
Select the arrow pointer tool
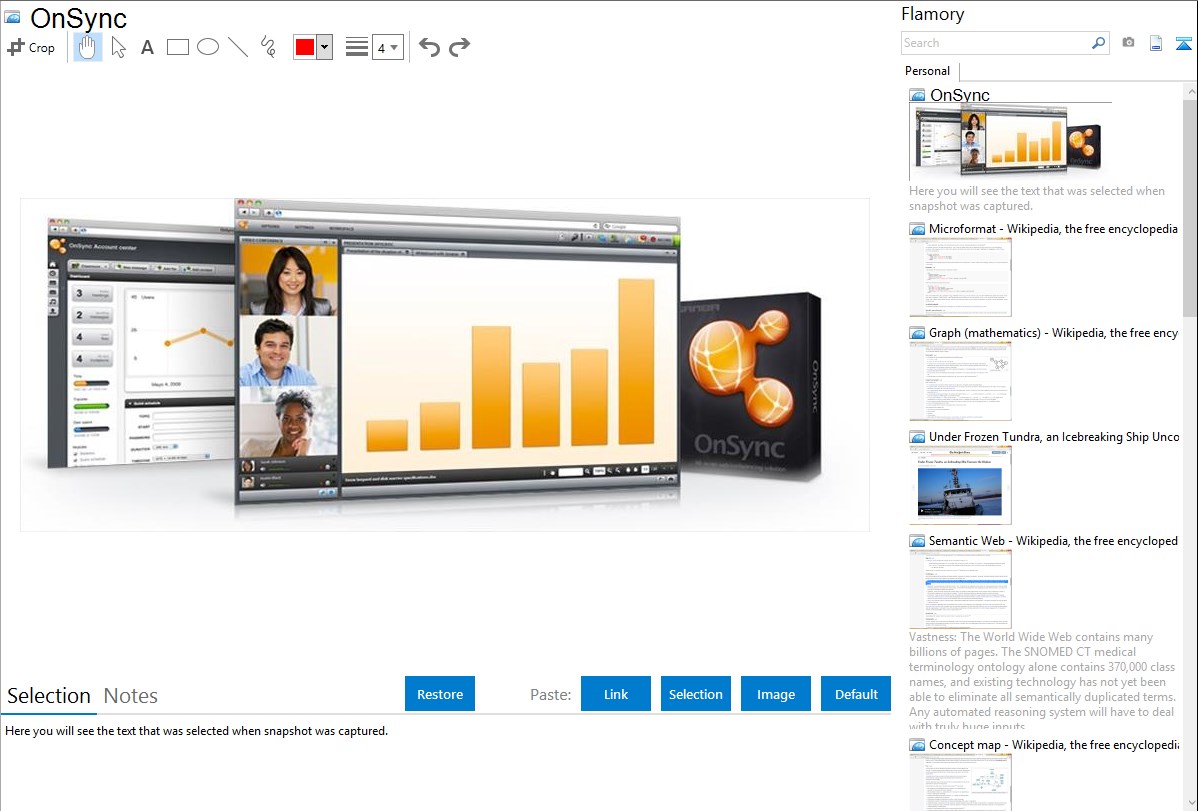118,47
